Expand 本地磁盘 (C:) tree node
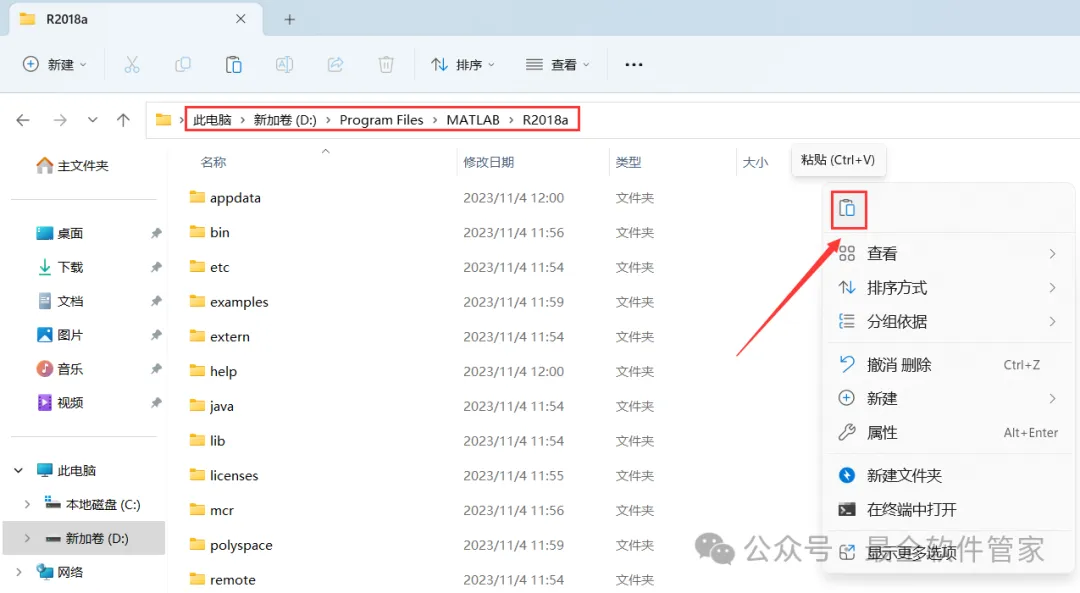The image size is (1080, 593). (27, 504)
